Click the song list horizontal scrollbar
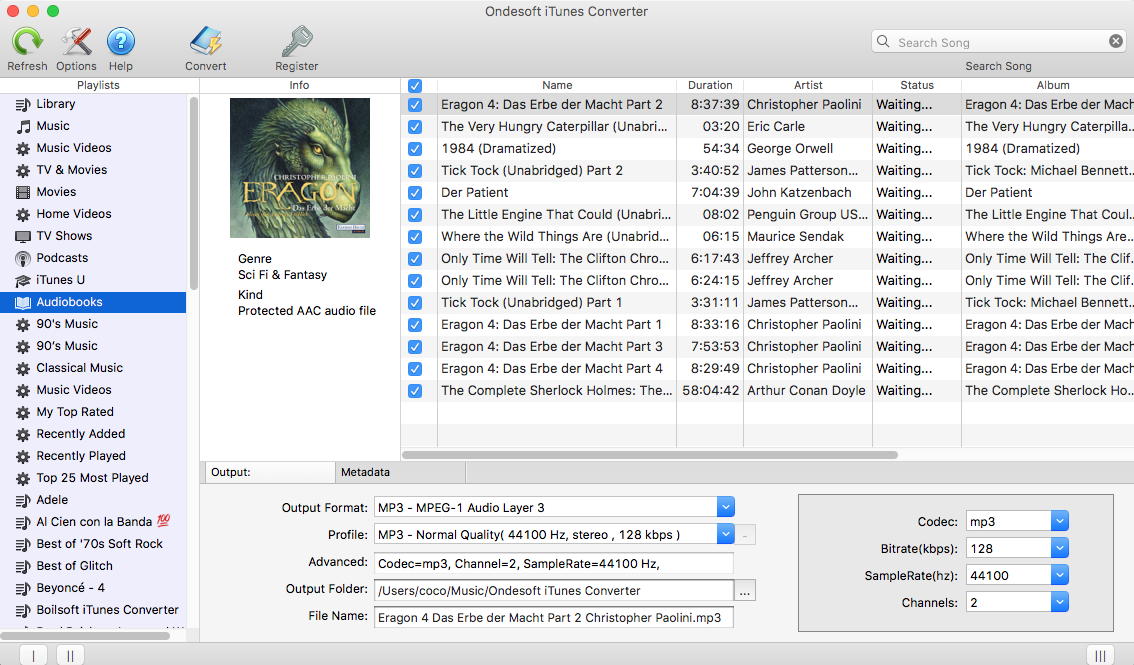The image size is (1134, 665). (649, 455)
